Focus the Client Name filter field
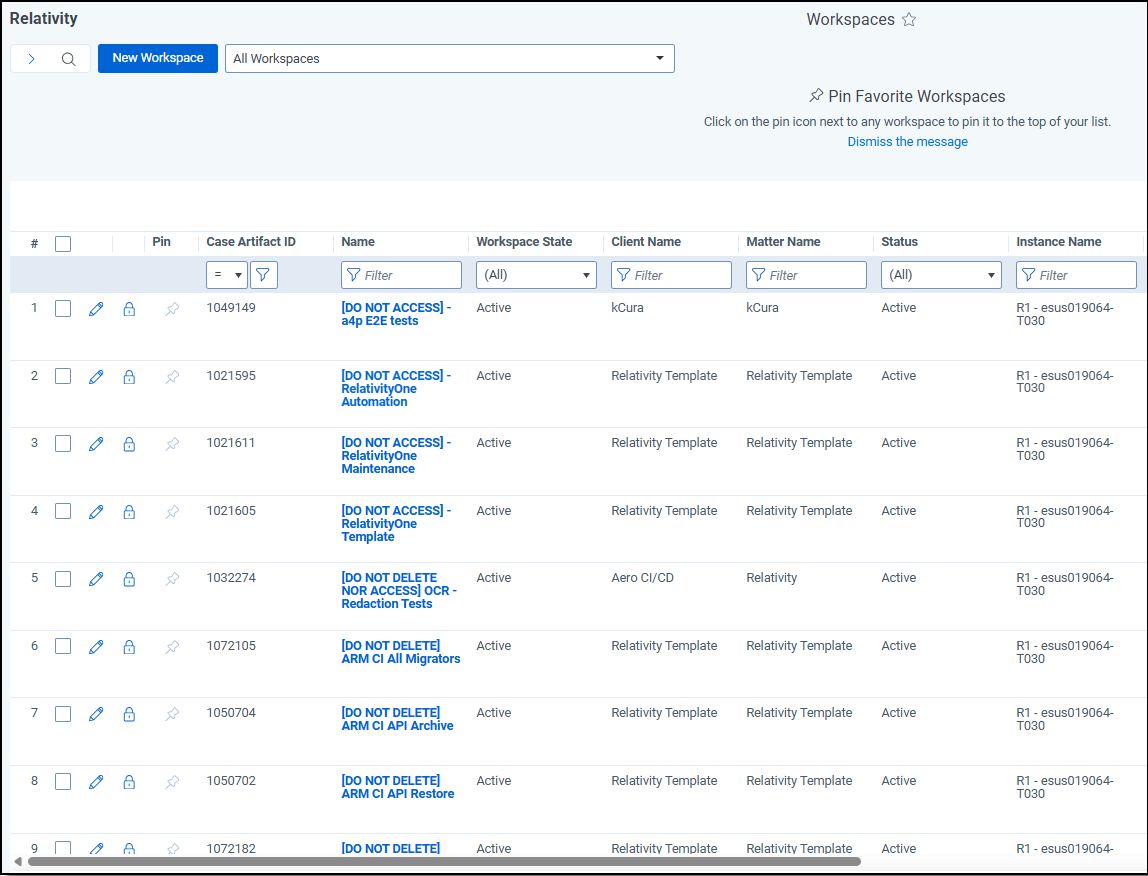 pos(671,275)
